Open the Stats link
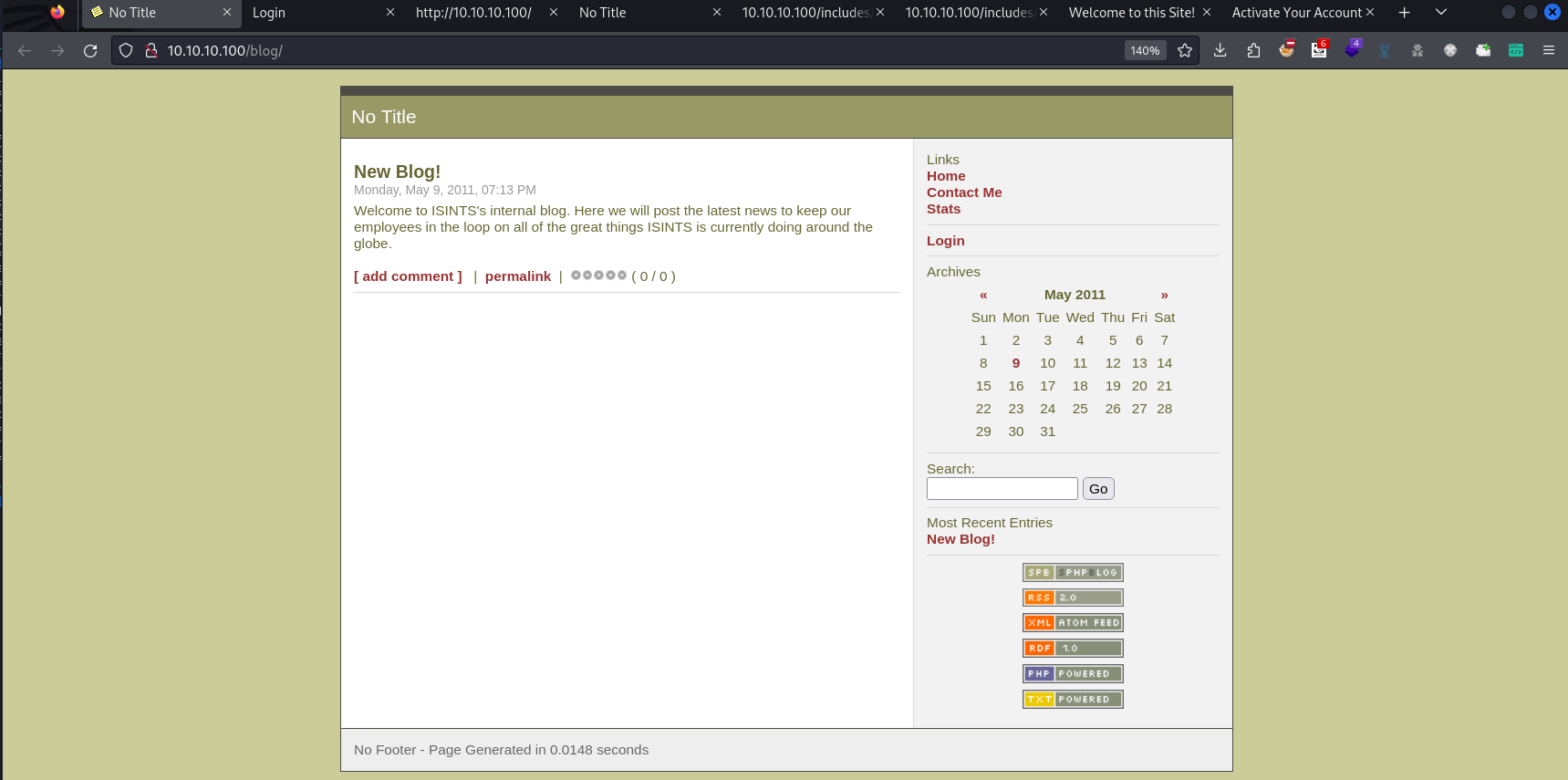Viewport: 1568px width, 780px height. (943, 209)
